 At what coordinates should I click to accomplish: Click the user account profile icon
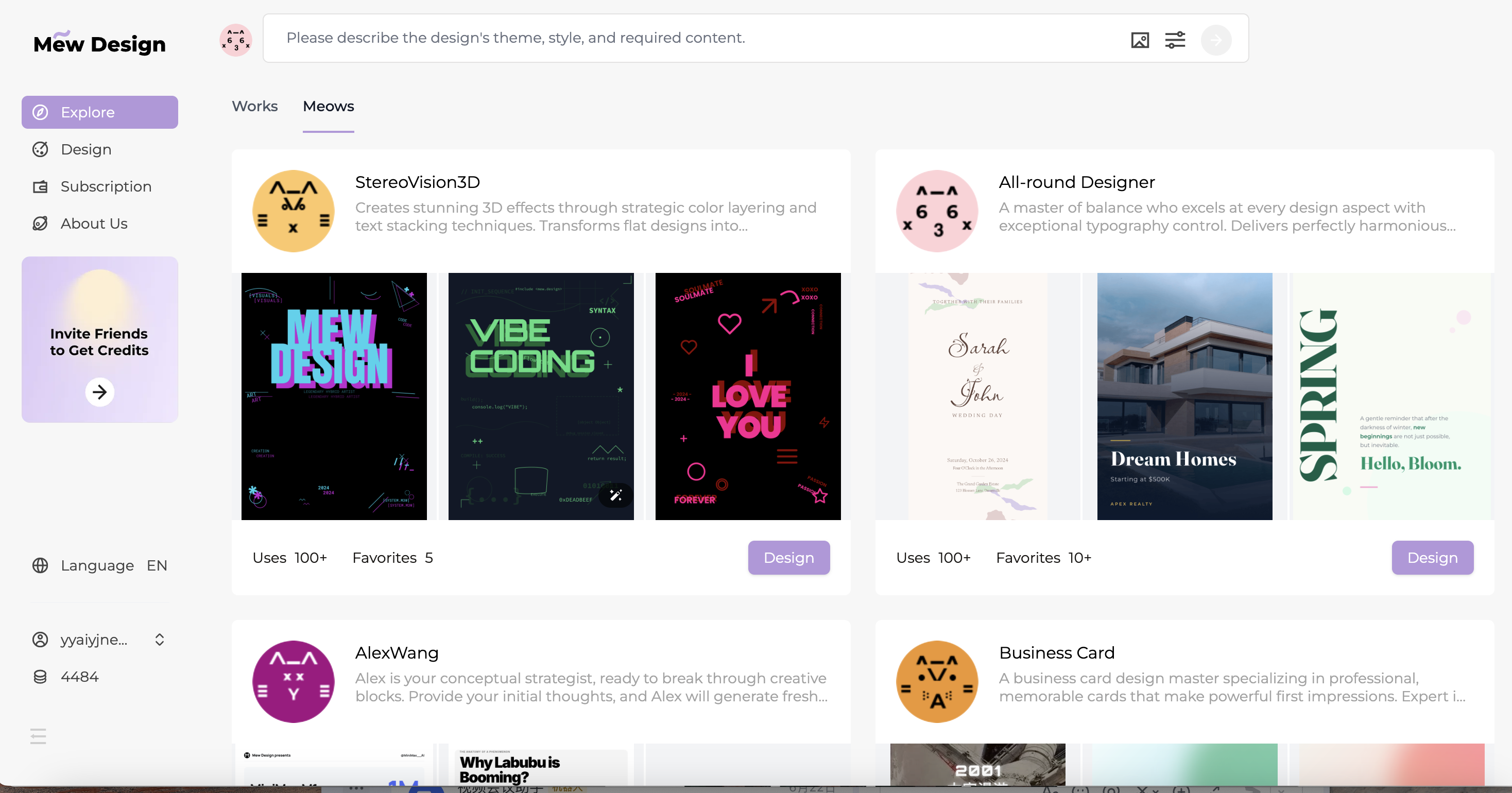[x=40, y=639]
